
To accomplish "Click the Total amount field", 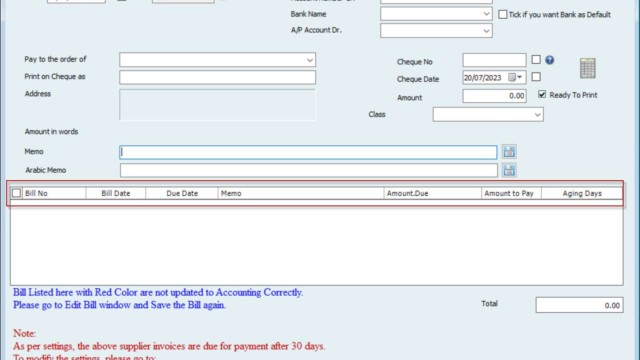I will pos(579,305).
